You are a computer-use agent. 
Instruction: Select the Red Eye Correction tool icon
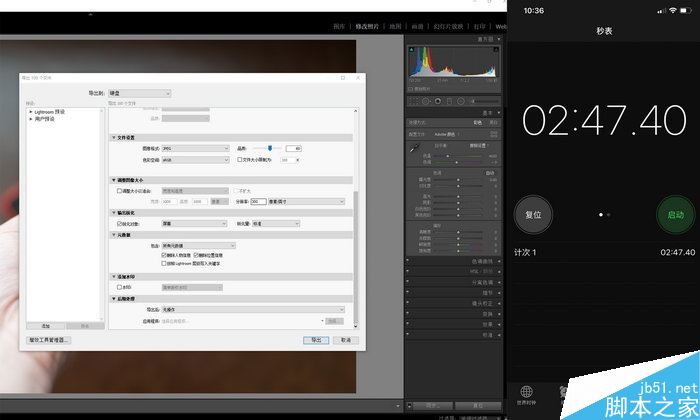click(x=438, y=101)
